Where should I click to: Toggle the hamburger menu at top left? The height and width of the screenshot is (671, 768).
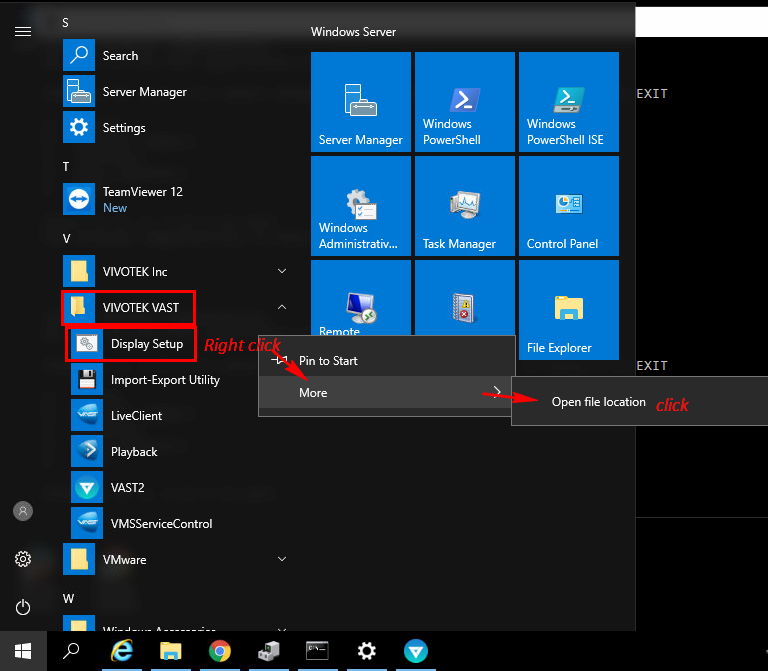(x=23, y=32)
